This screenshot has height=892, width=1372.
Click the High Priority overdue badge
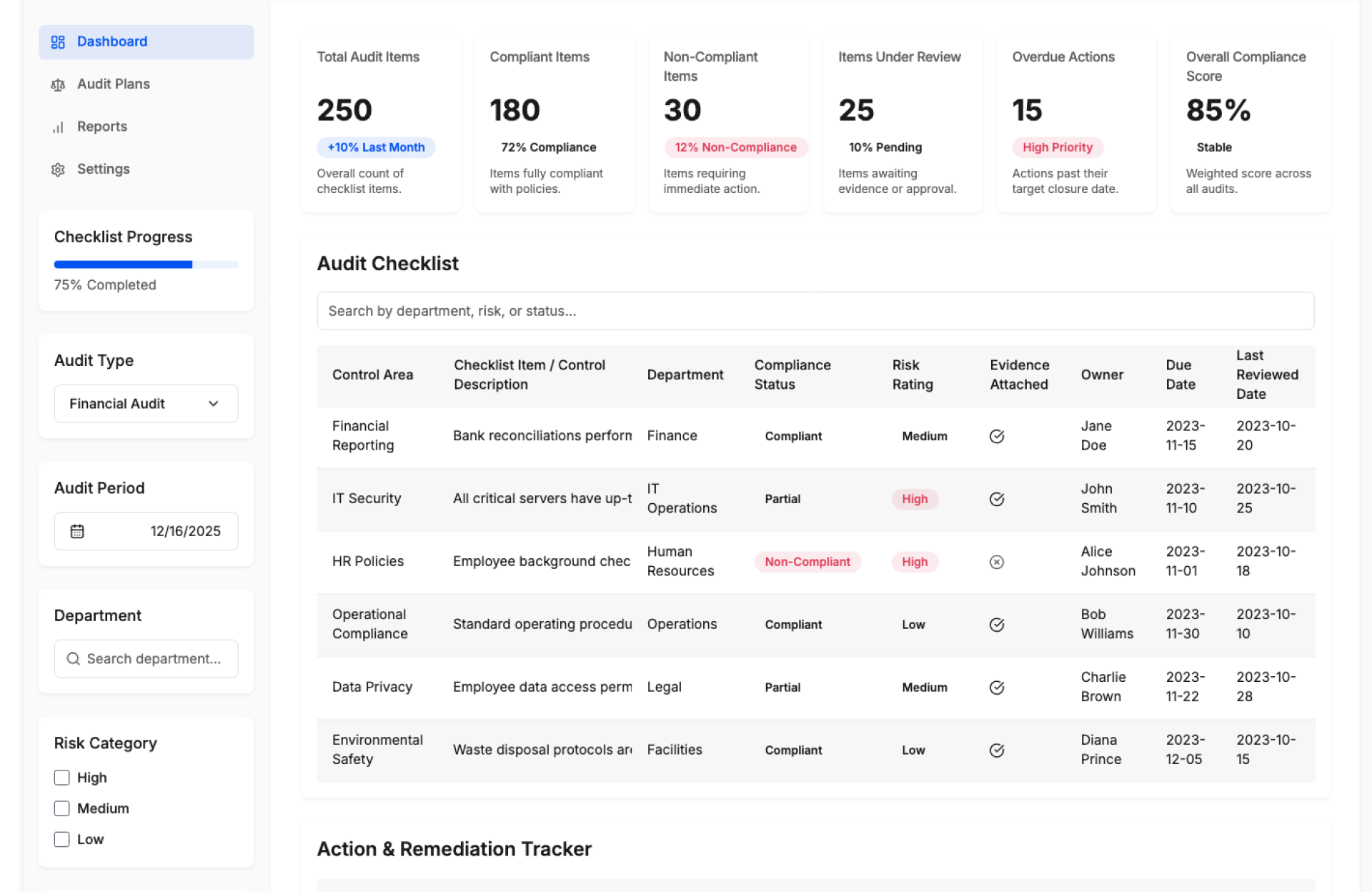coord(1057,147)
